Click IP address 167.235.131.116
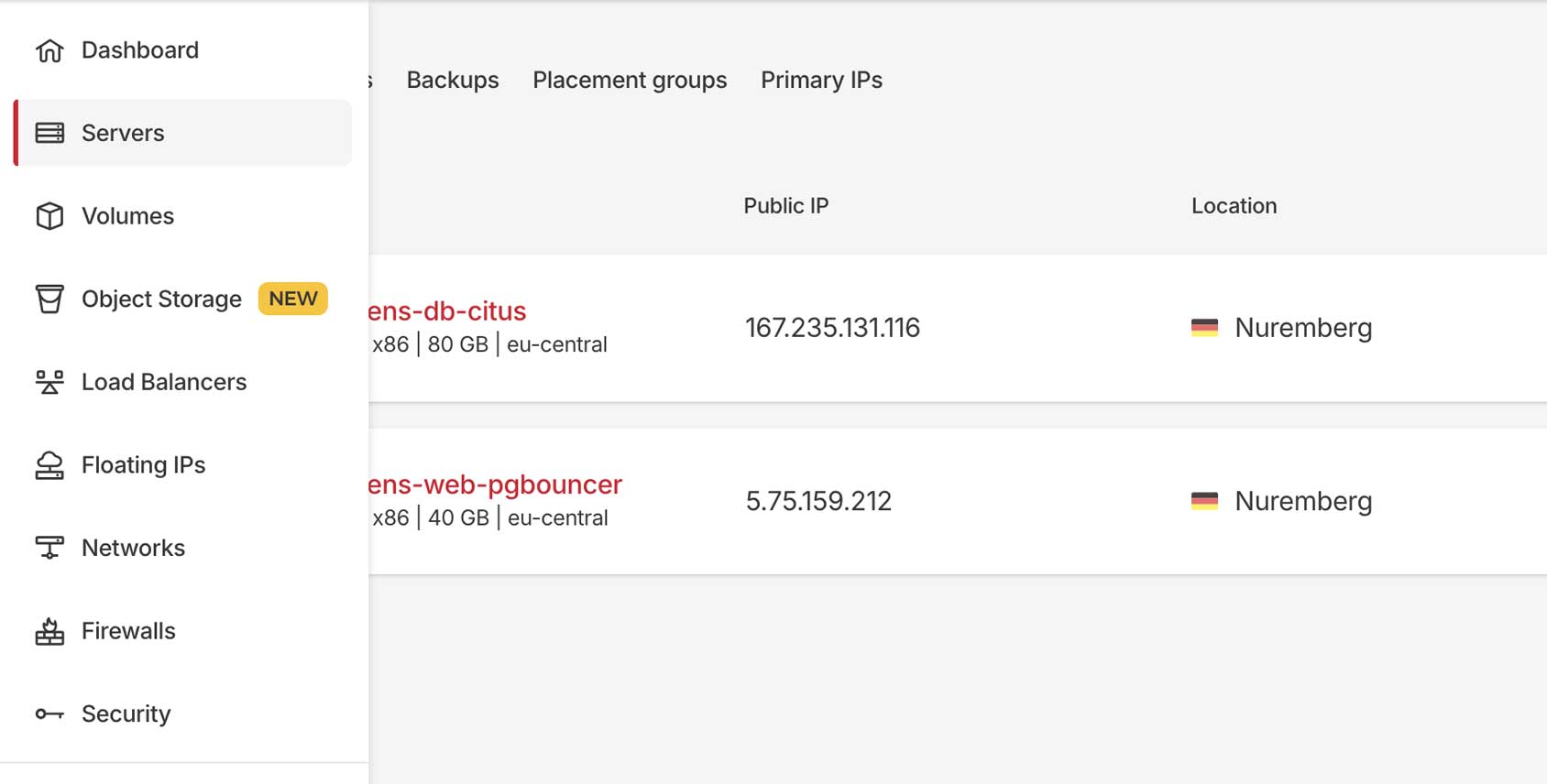1547x784 pixels. [x=832, y=328]
